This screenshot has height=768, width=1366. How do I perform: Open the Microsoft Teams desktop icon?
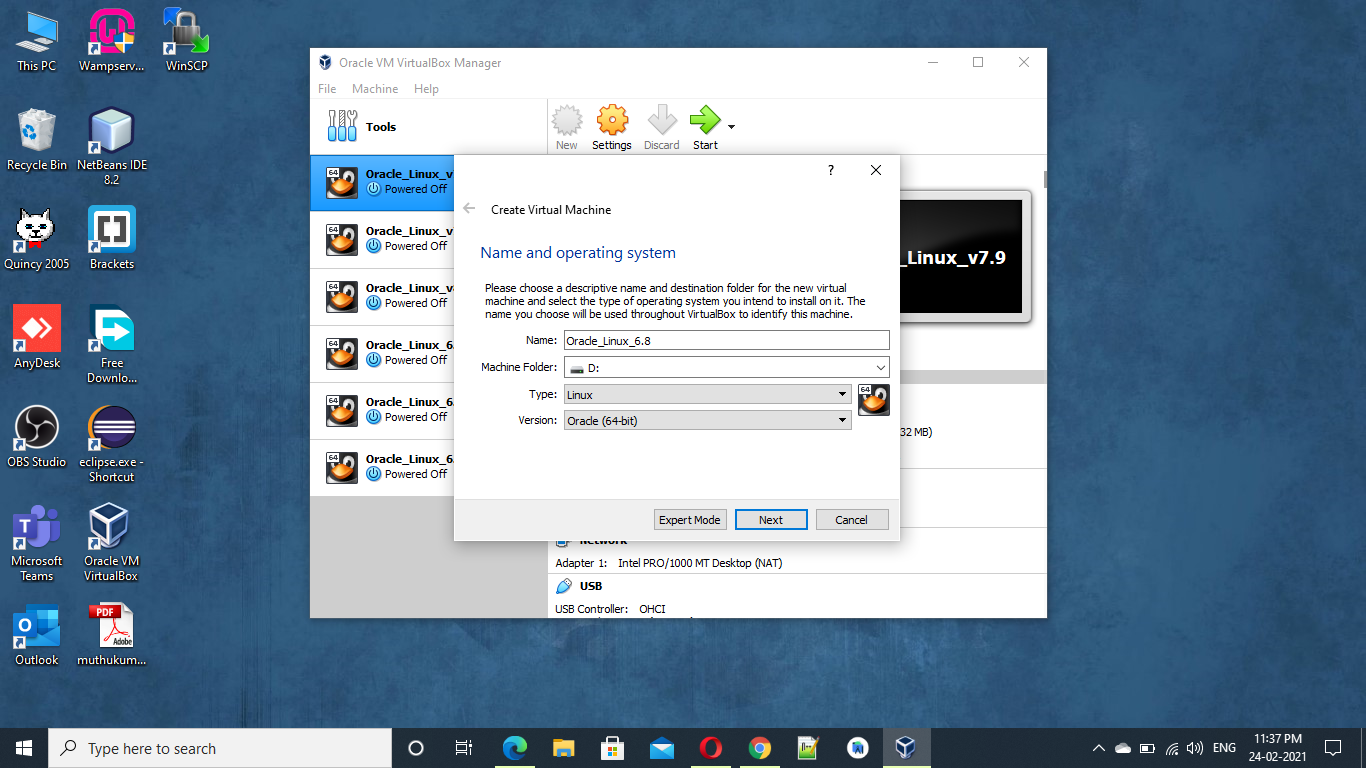click(37, 543)
